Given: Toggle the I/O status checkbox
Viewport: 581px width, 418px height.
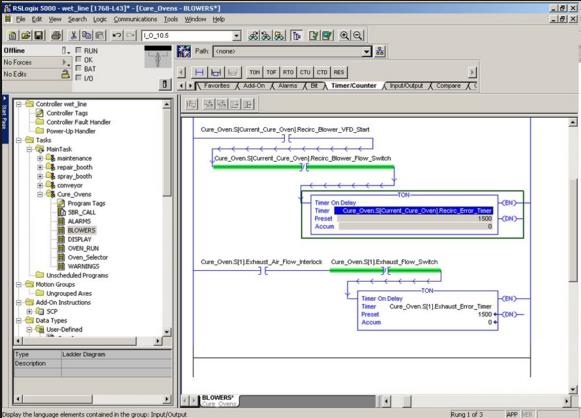Looking at the screenshot, I should 79,77.
